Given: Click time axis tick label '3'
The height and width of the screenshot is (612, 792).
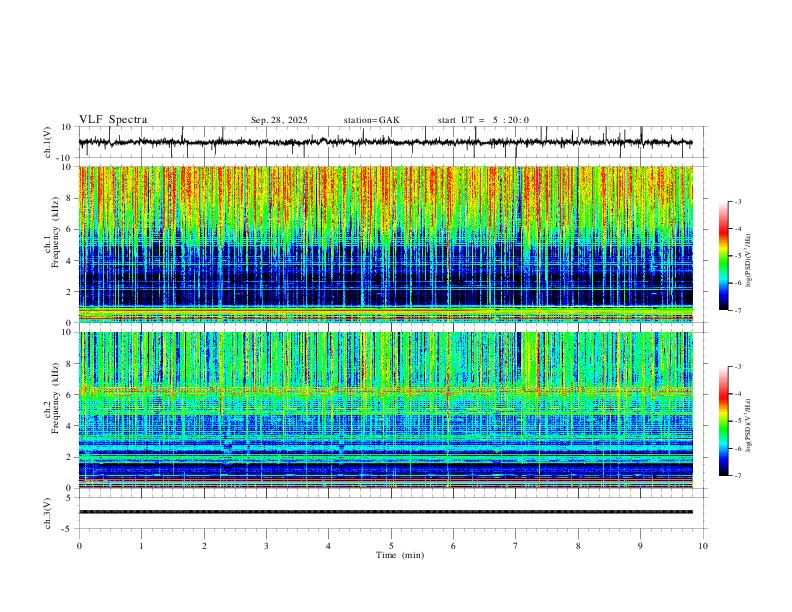Looking at the screenshot, I should pyautogui.click(x=266, y=546).
